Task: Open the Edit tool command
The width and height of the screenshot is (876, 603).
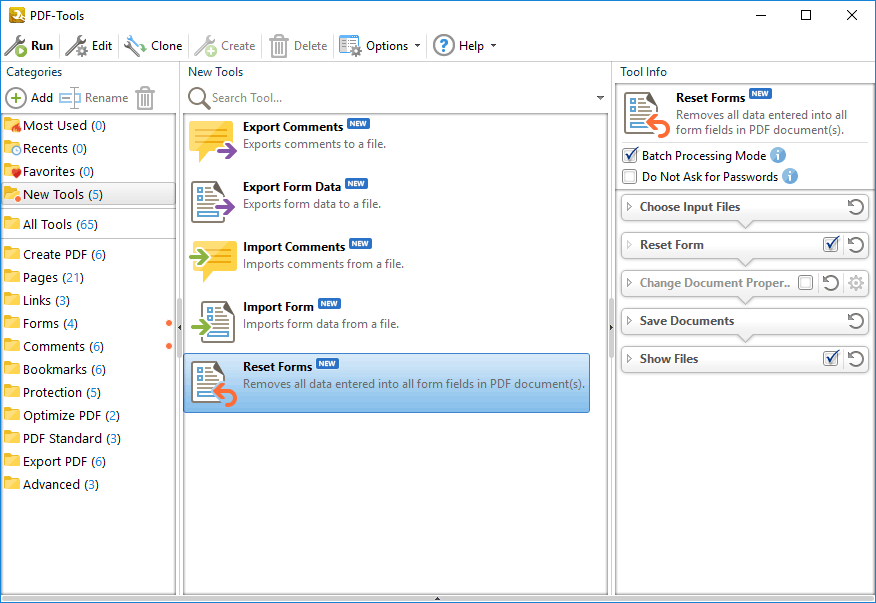Action: (x=89, y=46)
